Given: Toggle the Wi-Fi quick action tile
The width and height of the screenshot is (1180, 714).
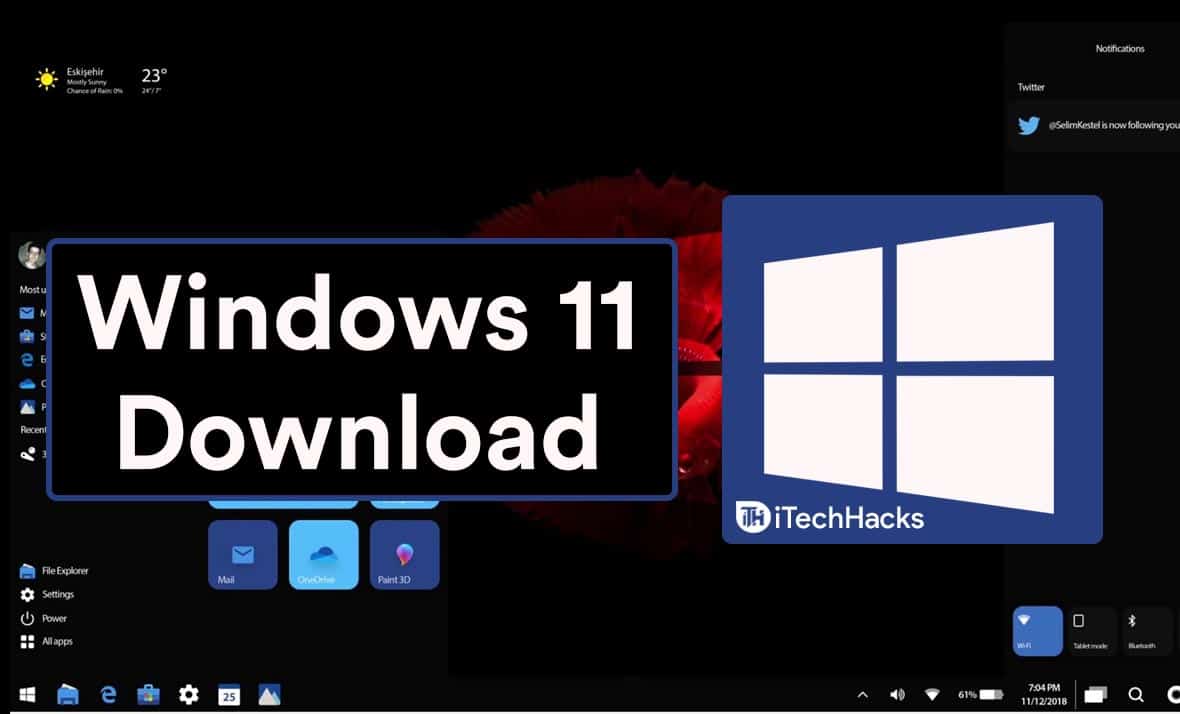Looking at the screenshot, I should click(x=1037, y=631).
